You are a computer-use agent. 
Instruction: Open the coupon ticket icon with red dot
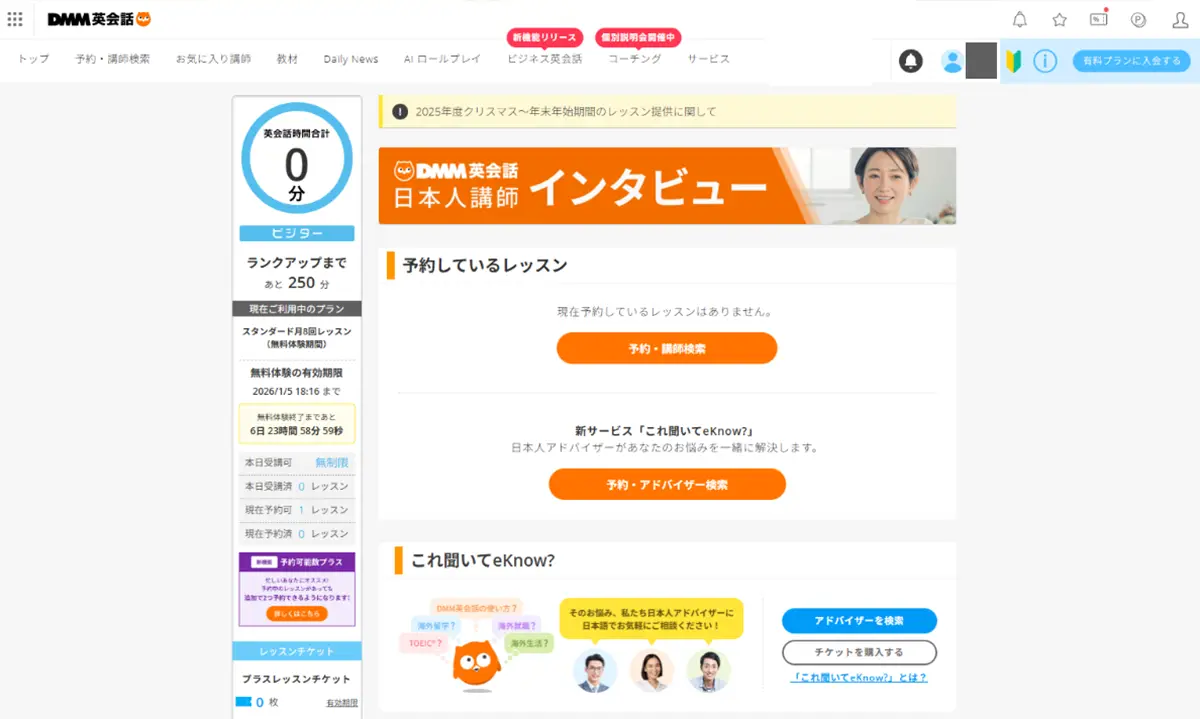[x=1099, y=19]
